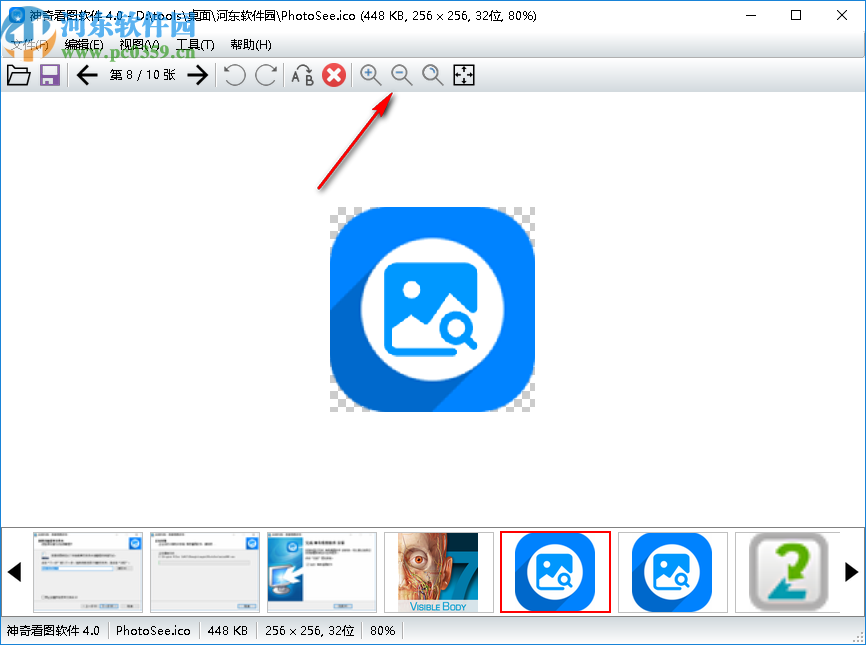866x645 pixels.
Task: Open the 文件(F) menu
Action: (x=30, y=45)
